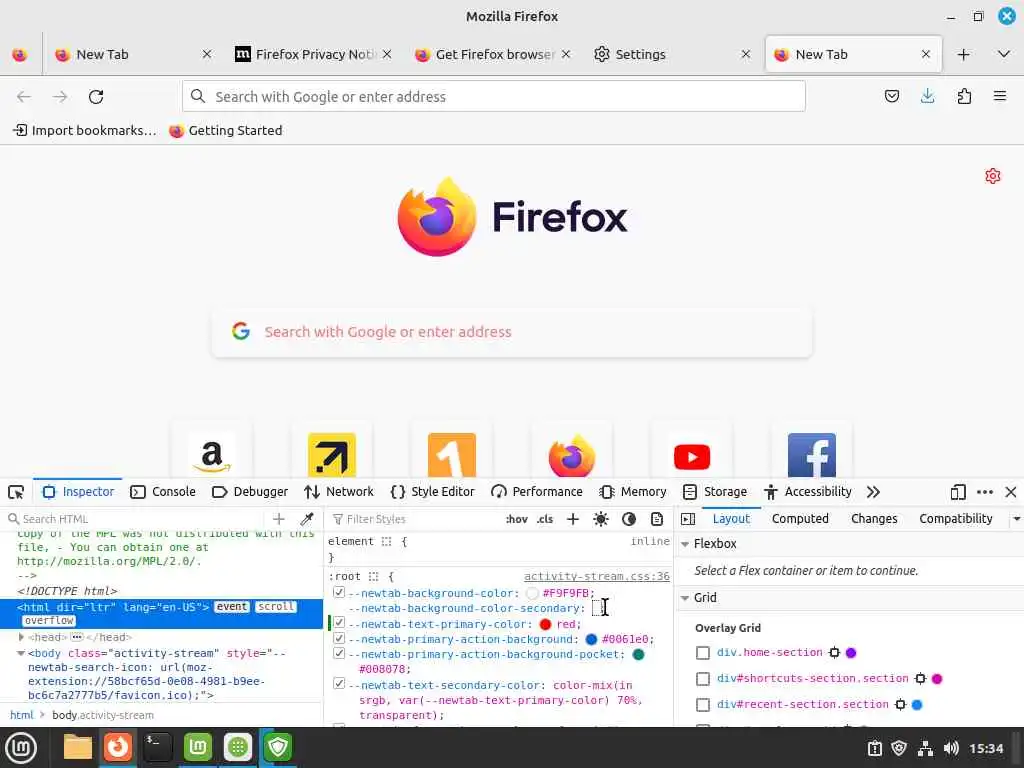Viewport: 1024px width, 768px height.
Task: Toggle dark color scheme simulation icon
Action: [x=629, y=519]
